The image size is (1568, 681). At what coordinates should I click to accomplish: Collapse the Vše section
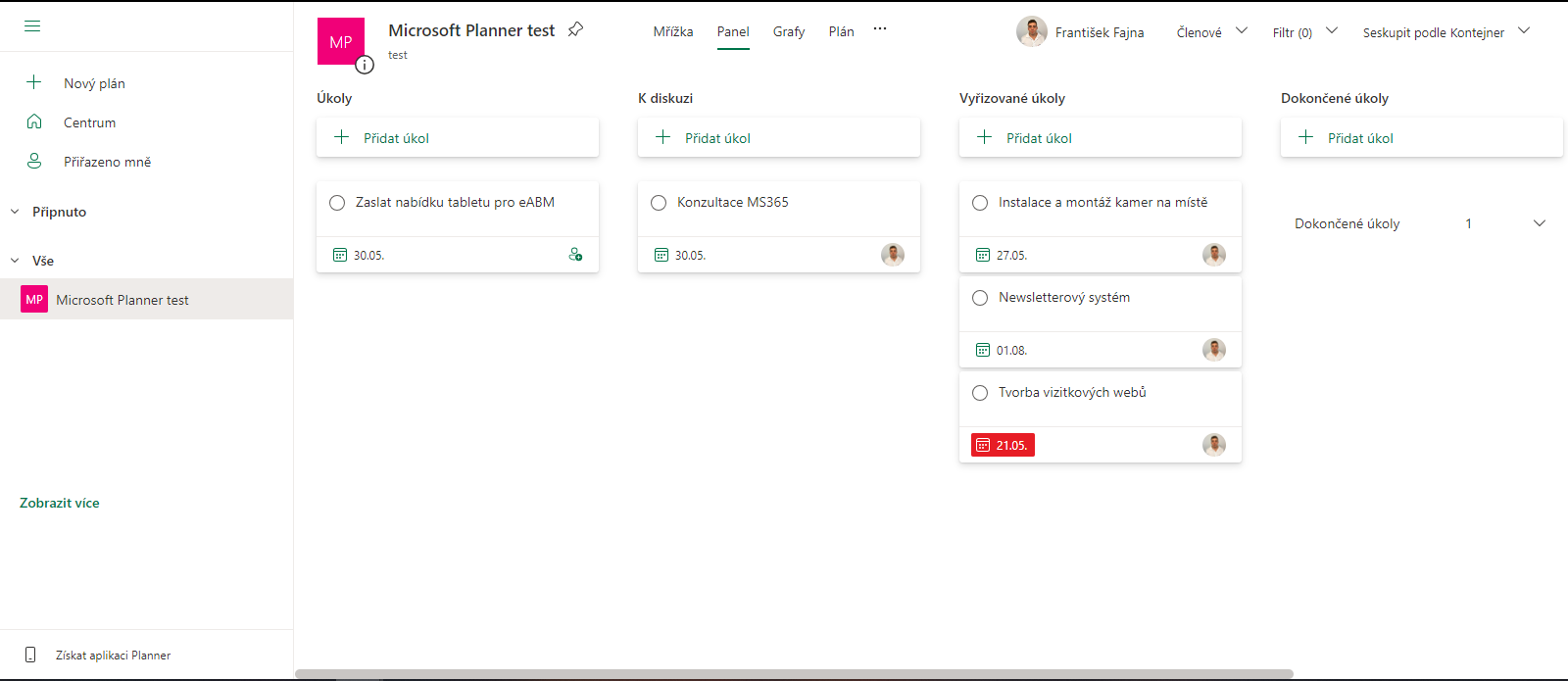[15, 261]
